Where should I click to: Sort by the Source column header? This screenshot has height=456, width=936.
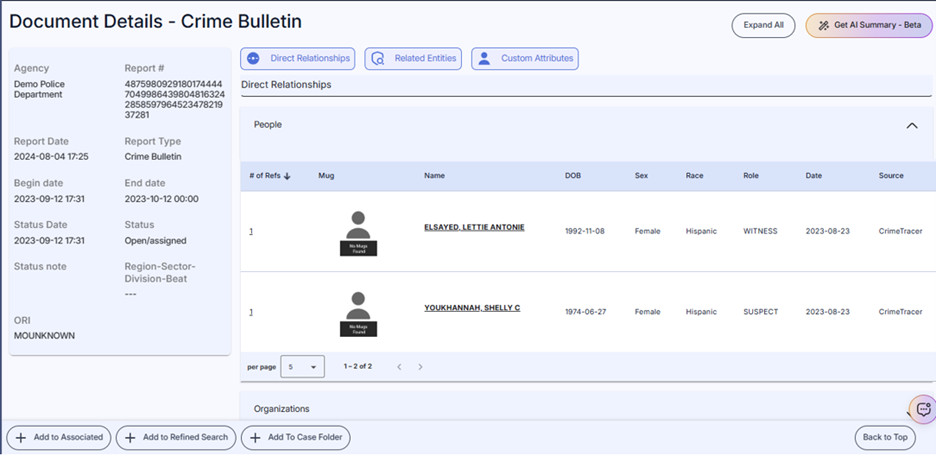(891, 176)
